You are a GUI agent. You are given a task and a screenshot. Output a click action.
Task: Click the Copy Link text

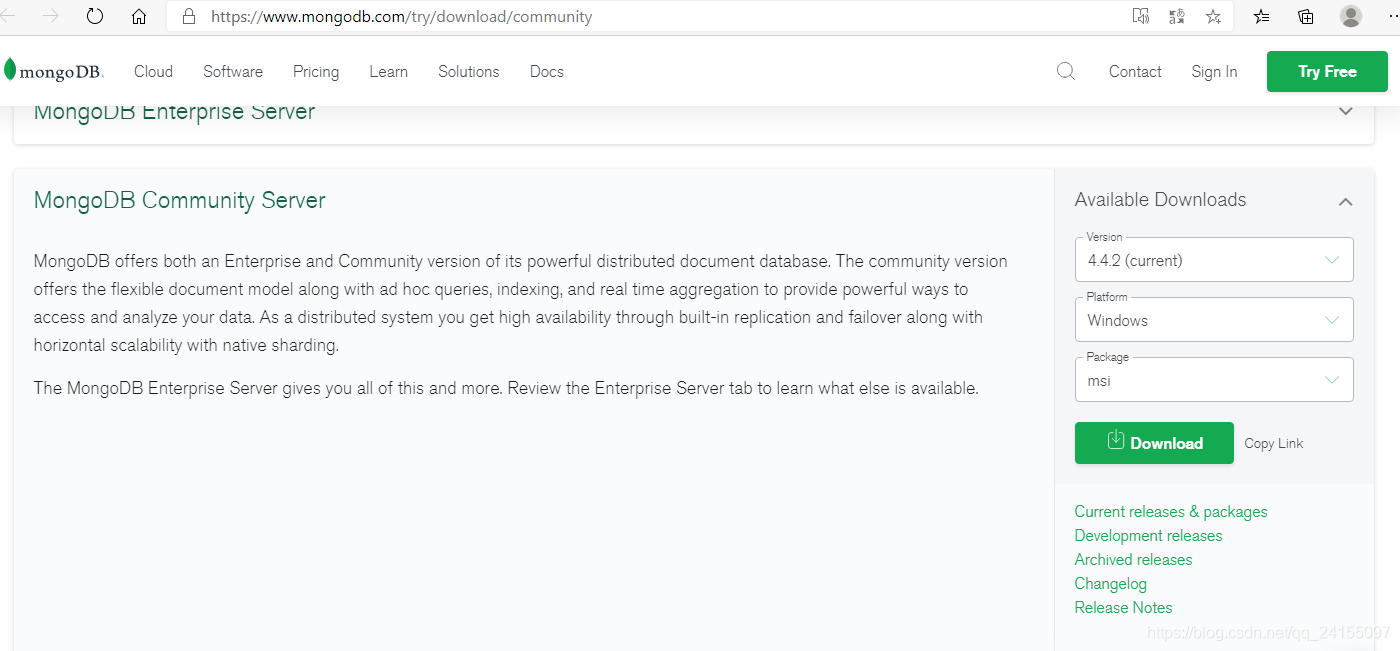pyautogui.click(x=1274, y=444)
